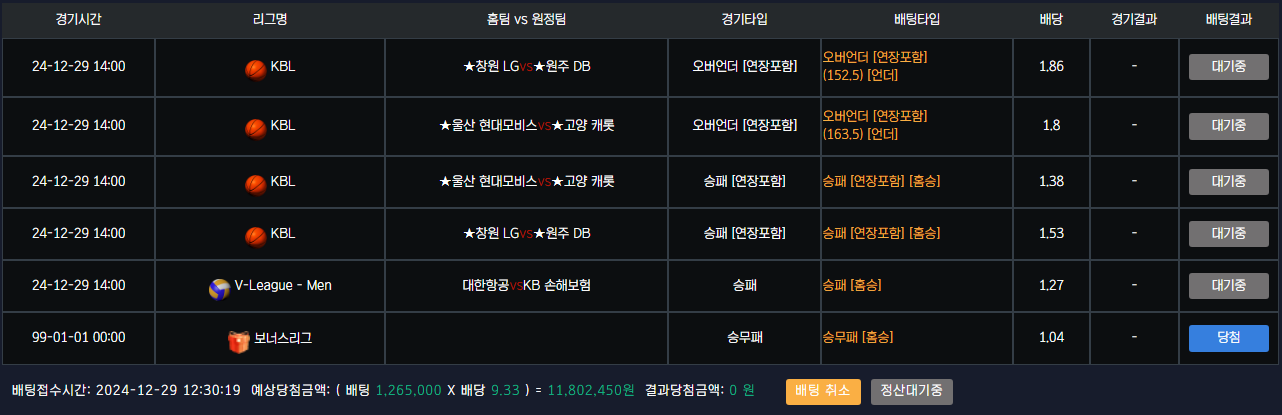This screenshot has width=1282, height=415.
Task: Click the 대기중 button for the 1.86 odds row
Action: point(1228,67)
